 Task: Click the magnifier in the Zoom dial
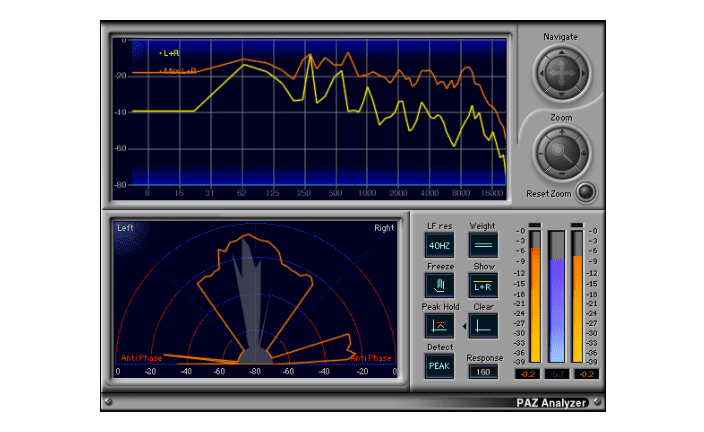coord(561,153)
